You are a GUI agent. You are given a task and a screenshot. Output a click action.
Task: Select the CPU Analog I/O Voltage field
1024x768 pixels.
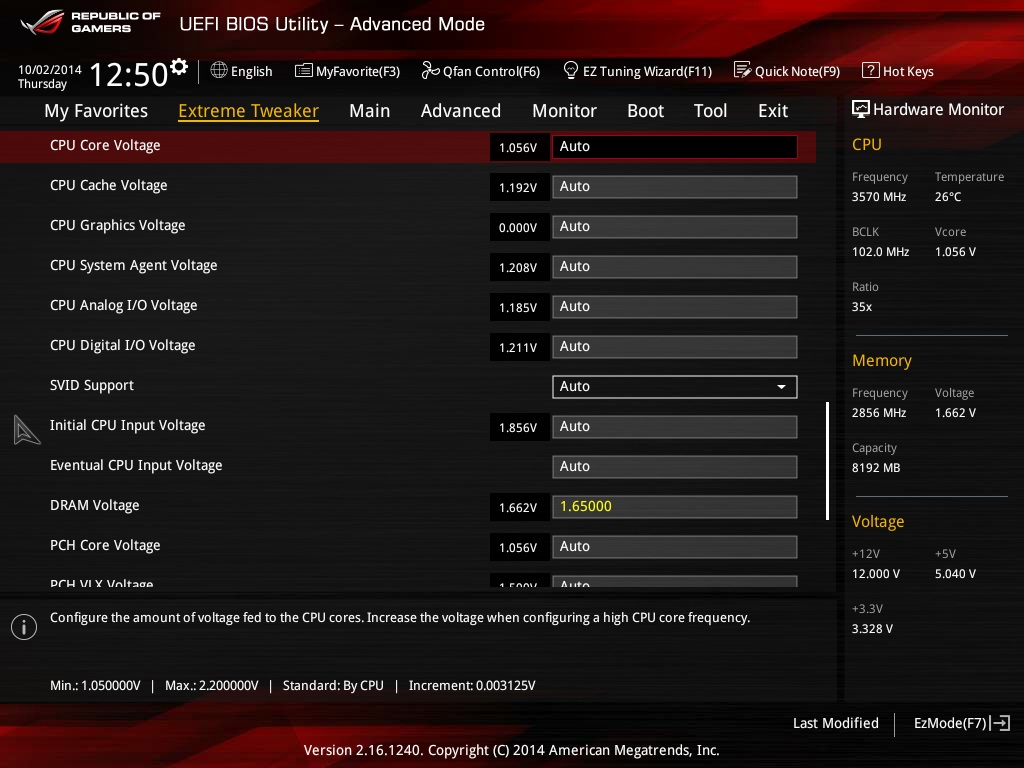675,306
